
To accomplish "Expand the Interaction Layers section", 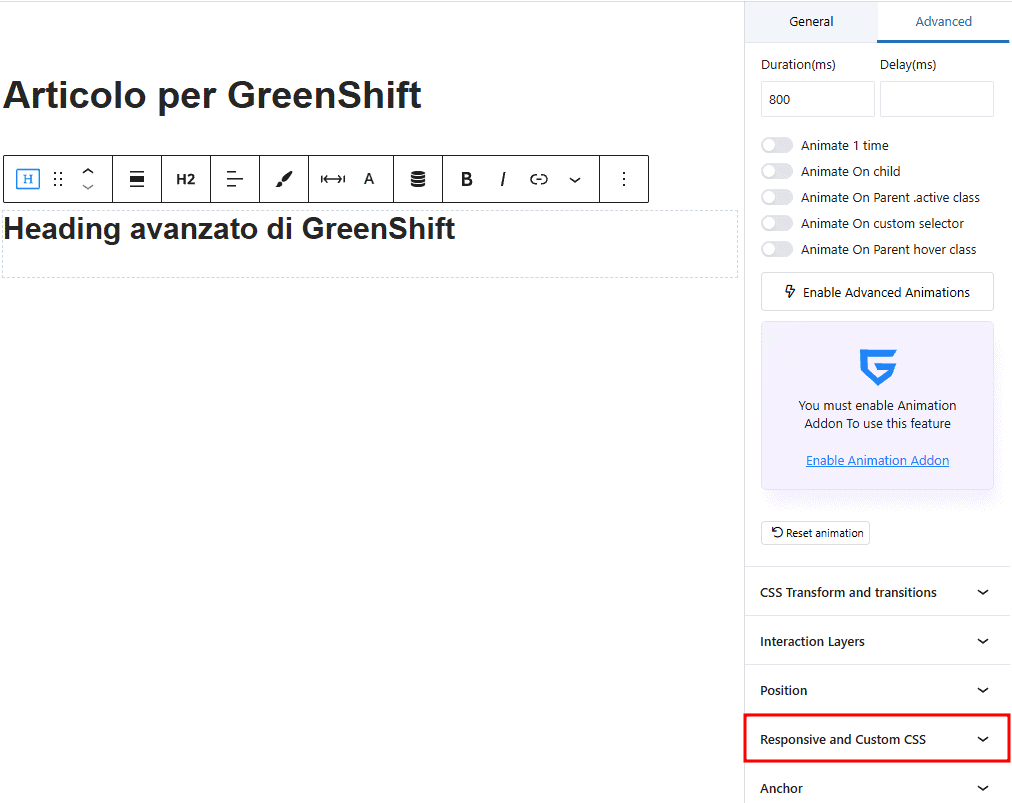I will coord(877,641).
